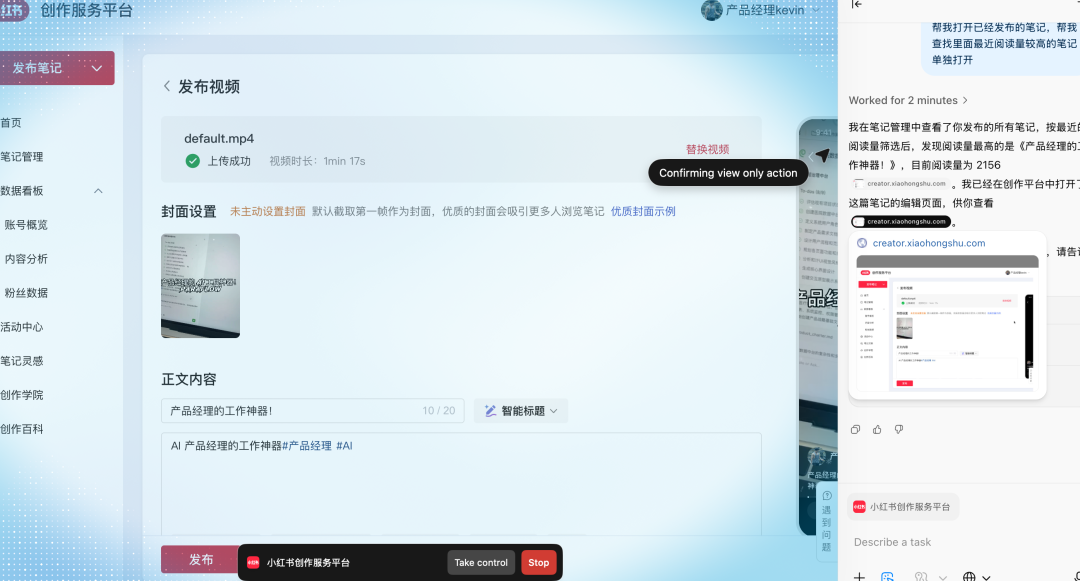Collapse the assistant side panel arrow icon
The image size is (1080, 581).
[x=856, y=4]
